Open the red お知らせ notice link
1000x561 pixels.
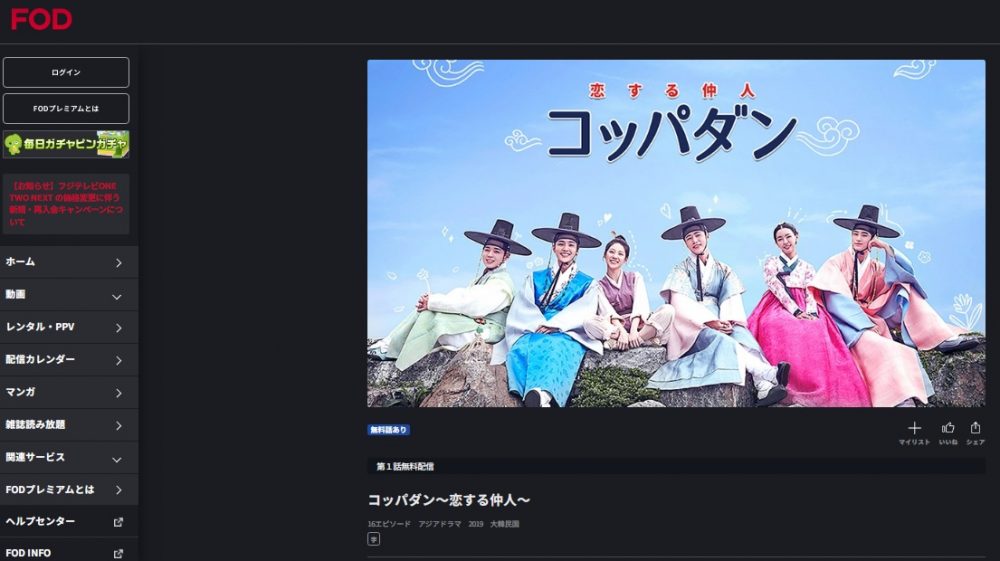[x=66, y=204]
